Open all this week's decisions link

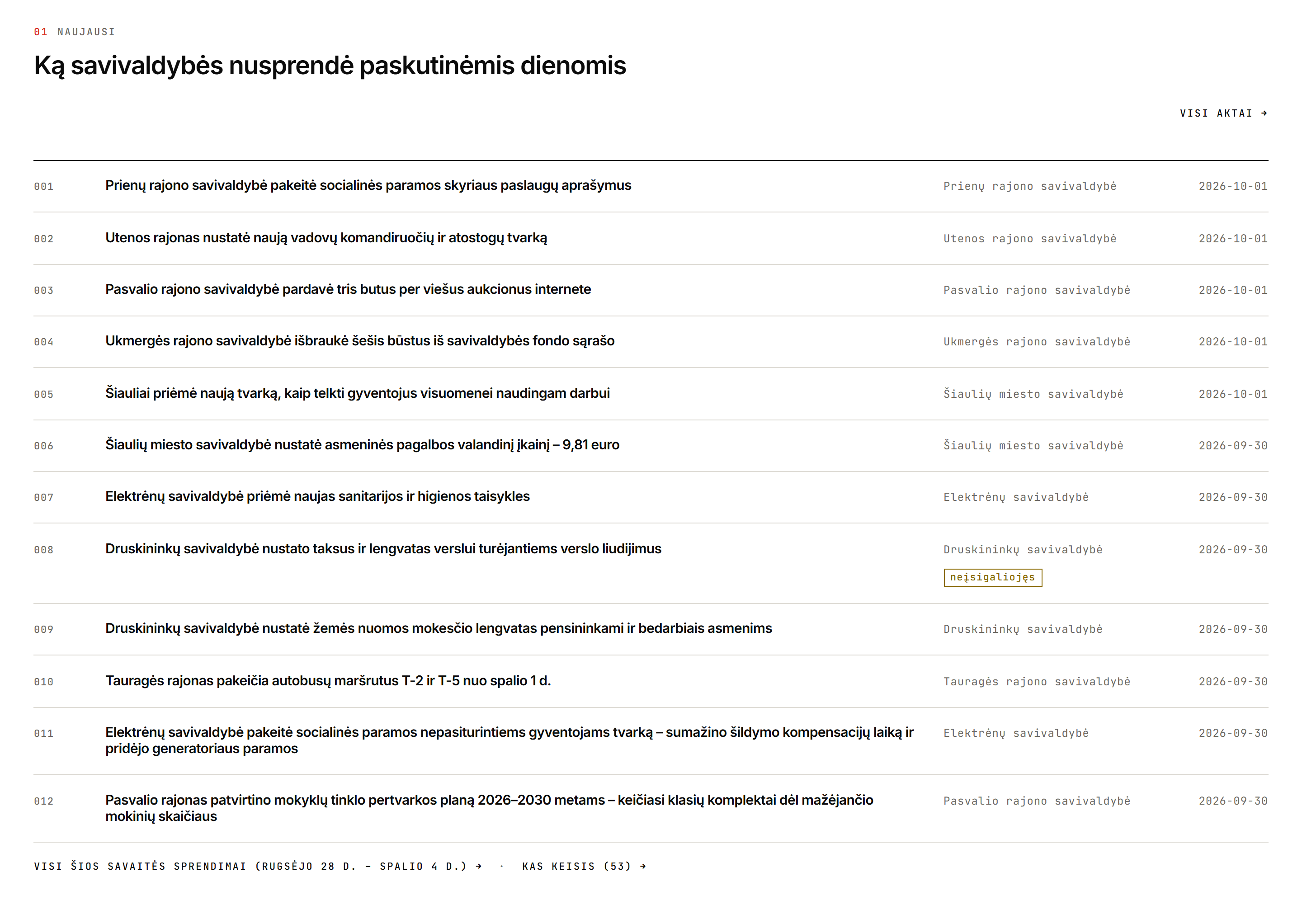point(258,866)
